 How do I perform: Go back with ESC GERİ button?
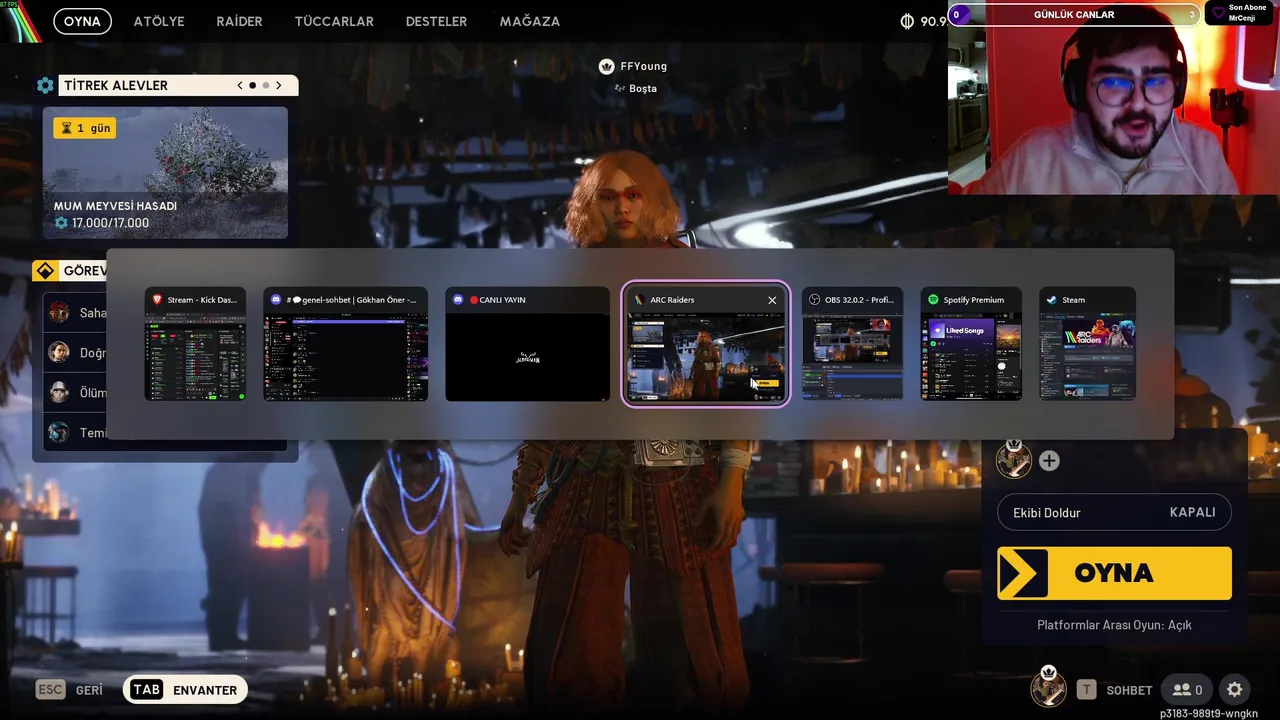click(70, 690)
